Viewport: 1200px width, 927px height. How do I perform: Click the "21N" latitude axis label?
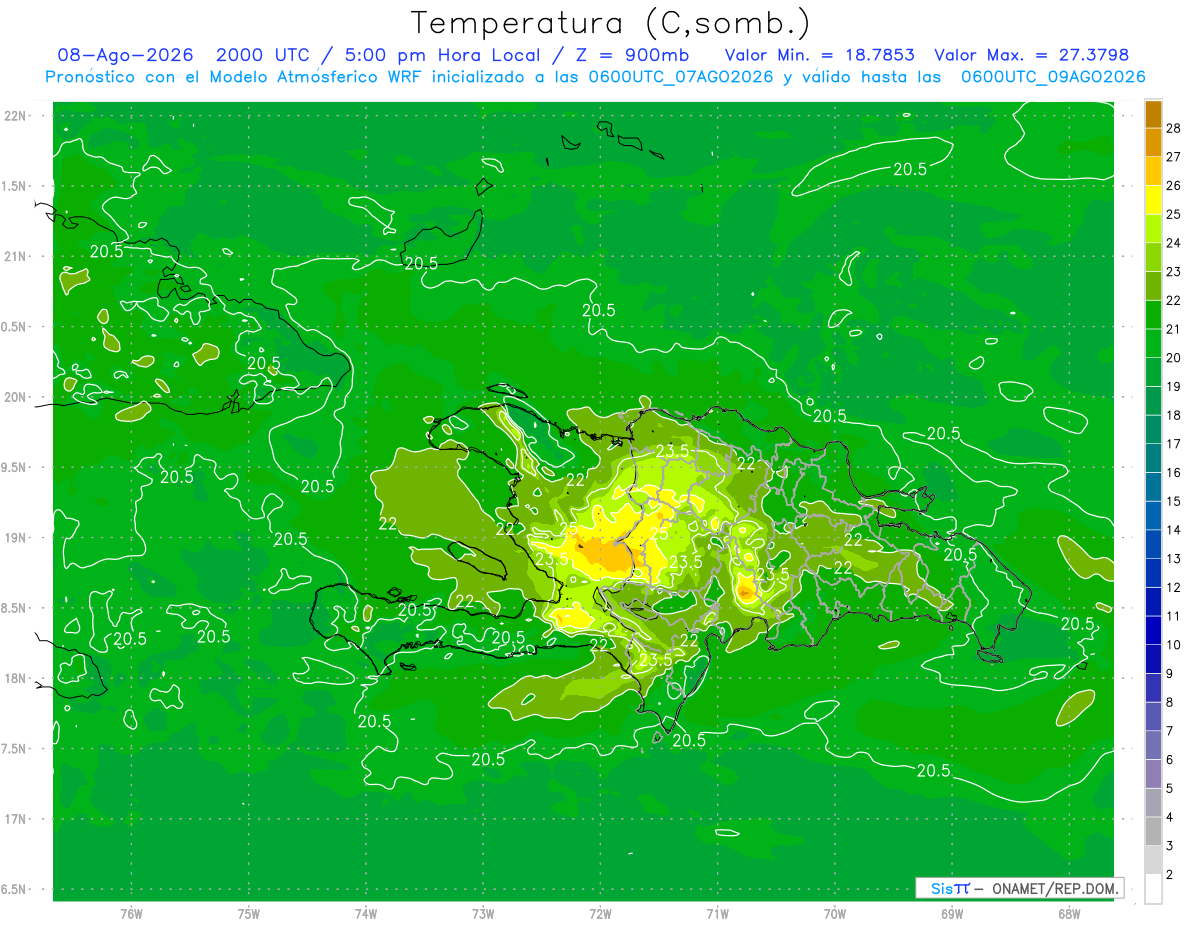click(16, 256)
